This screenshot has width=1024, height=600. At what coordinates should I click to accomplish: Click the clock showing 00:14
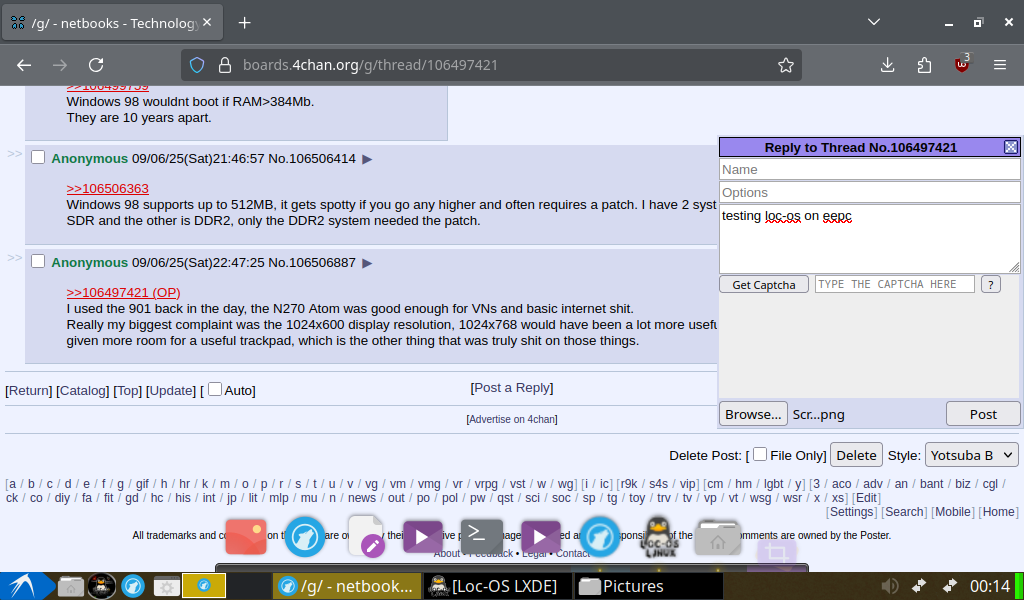pyautogui.click(x=990, y=586)
